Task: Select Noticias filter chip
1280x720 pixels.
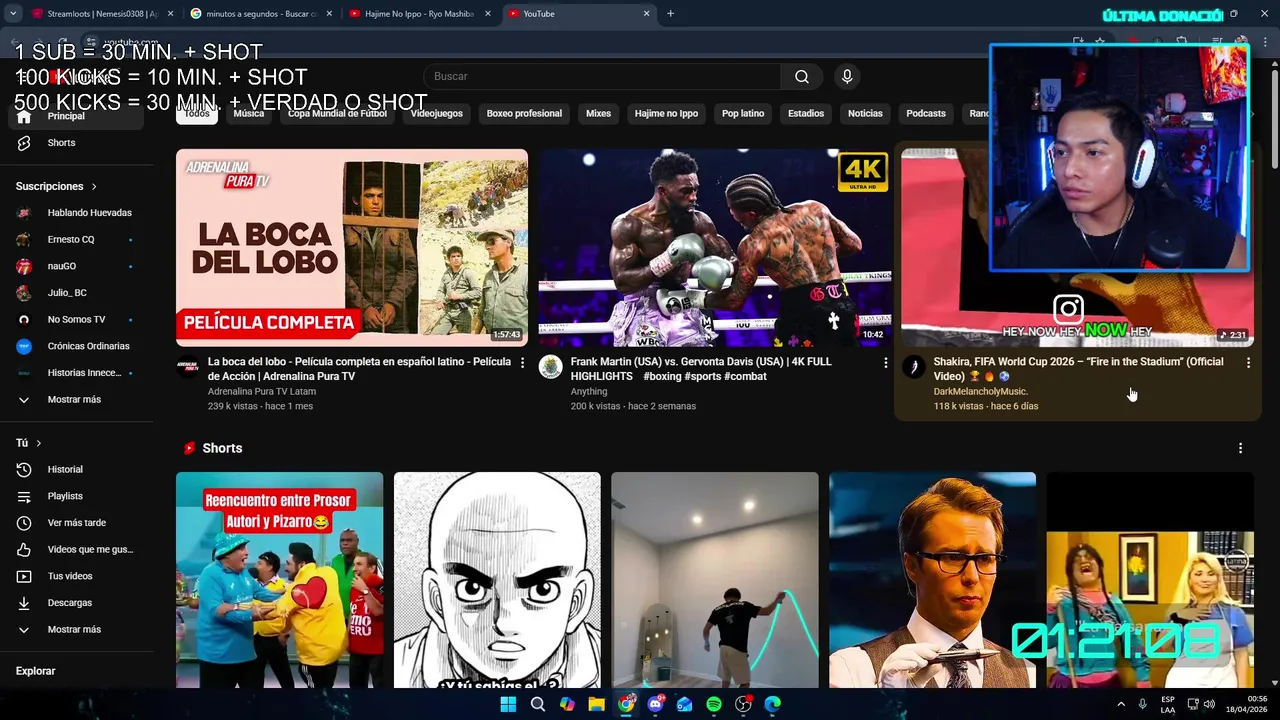Action: coord(865,114)
